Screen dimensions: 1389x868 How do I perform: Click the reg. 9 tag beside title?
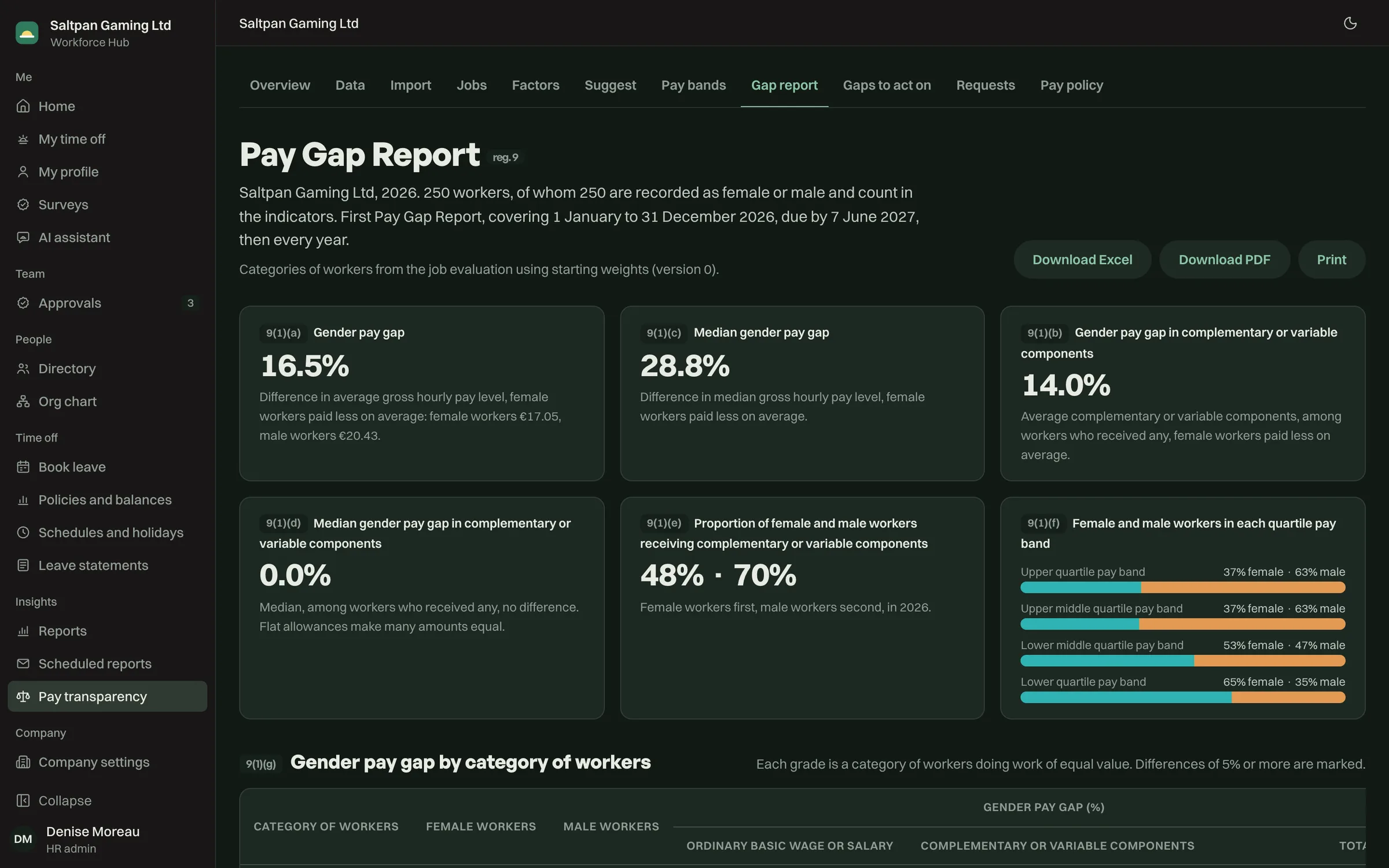click(x=505, y=157)
